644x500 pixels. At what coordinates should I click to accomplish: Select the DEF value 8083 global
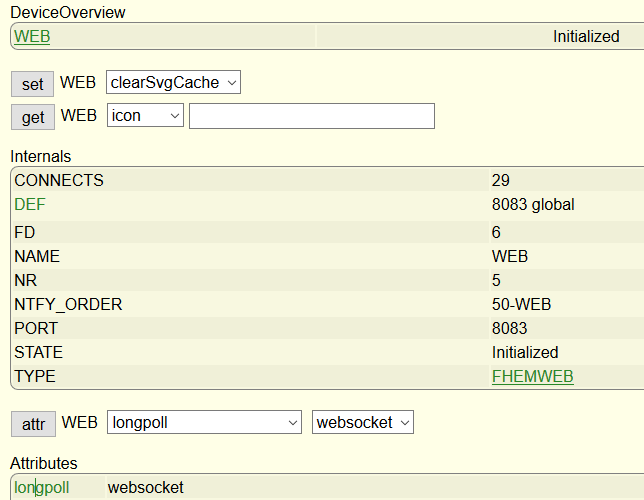(x=533, y=205)
